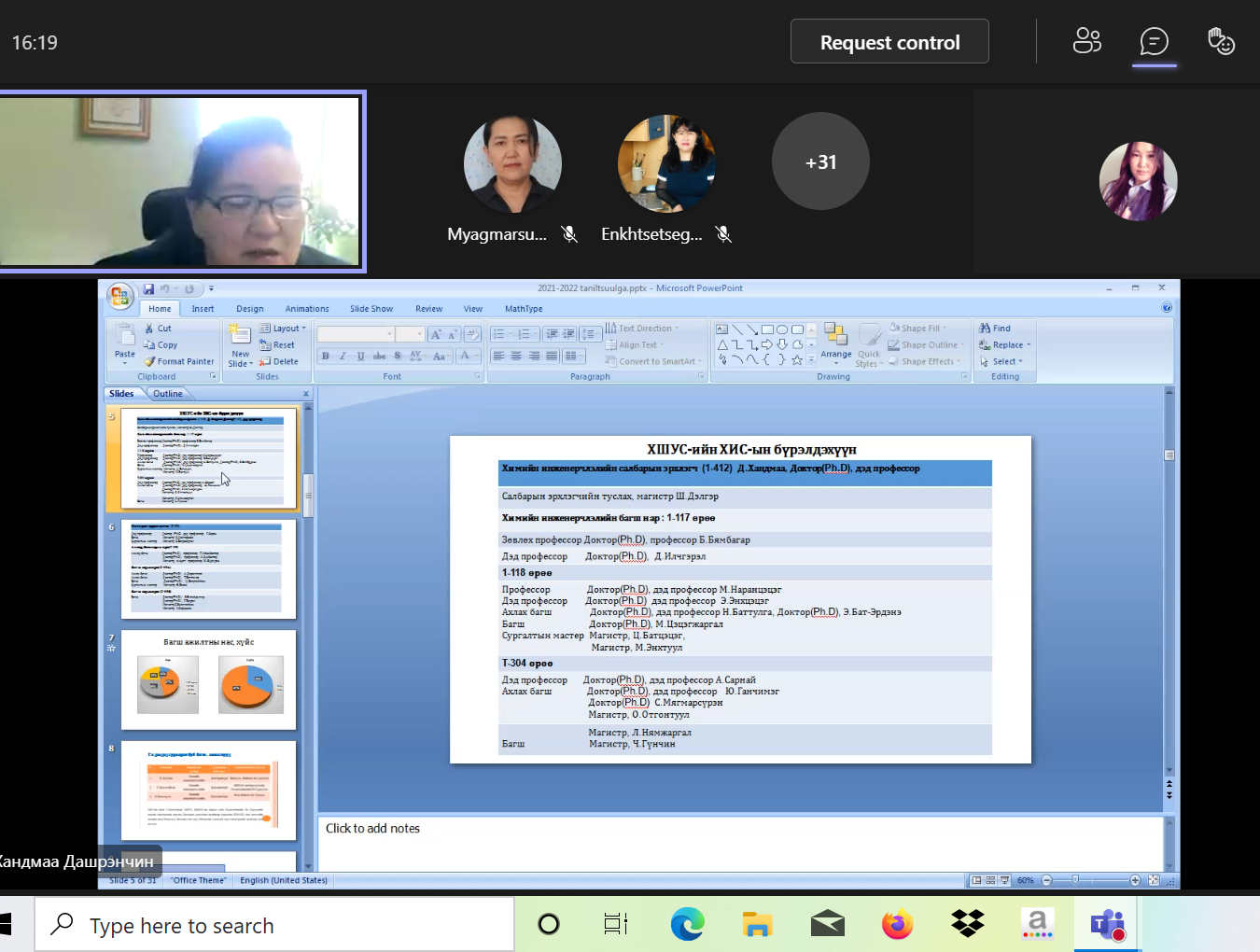Click the Redo icon in quick access toolbar
This screenshot has width=1260, height=952.
189,289
